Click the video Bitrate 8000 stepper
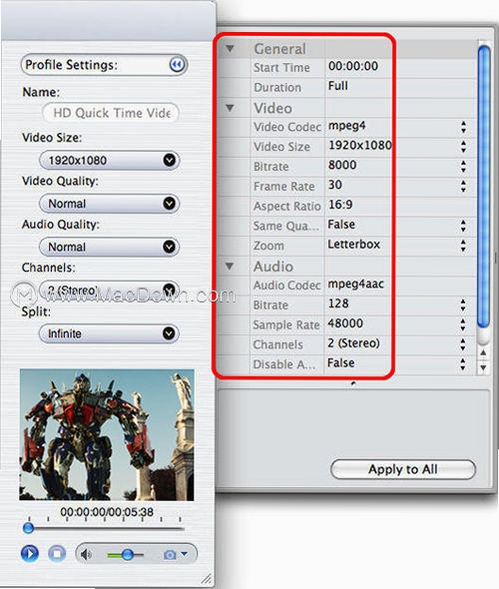This screenshot has width=499, height=589. tap(463, 166)
